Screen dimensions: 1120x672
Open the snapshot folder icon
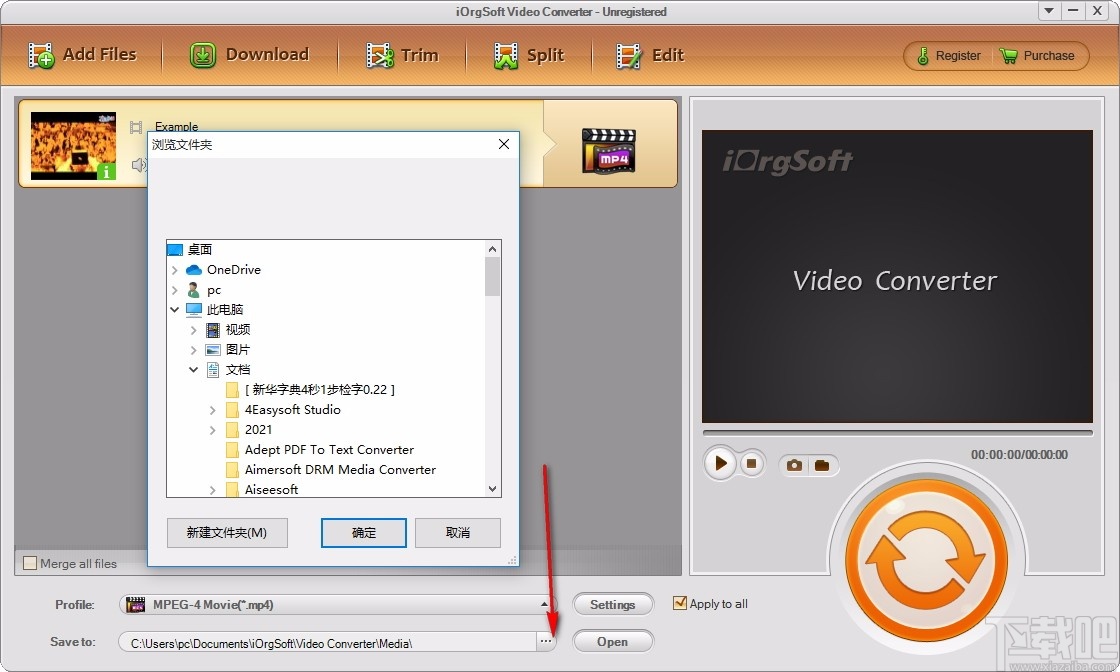822,464
